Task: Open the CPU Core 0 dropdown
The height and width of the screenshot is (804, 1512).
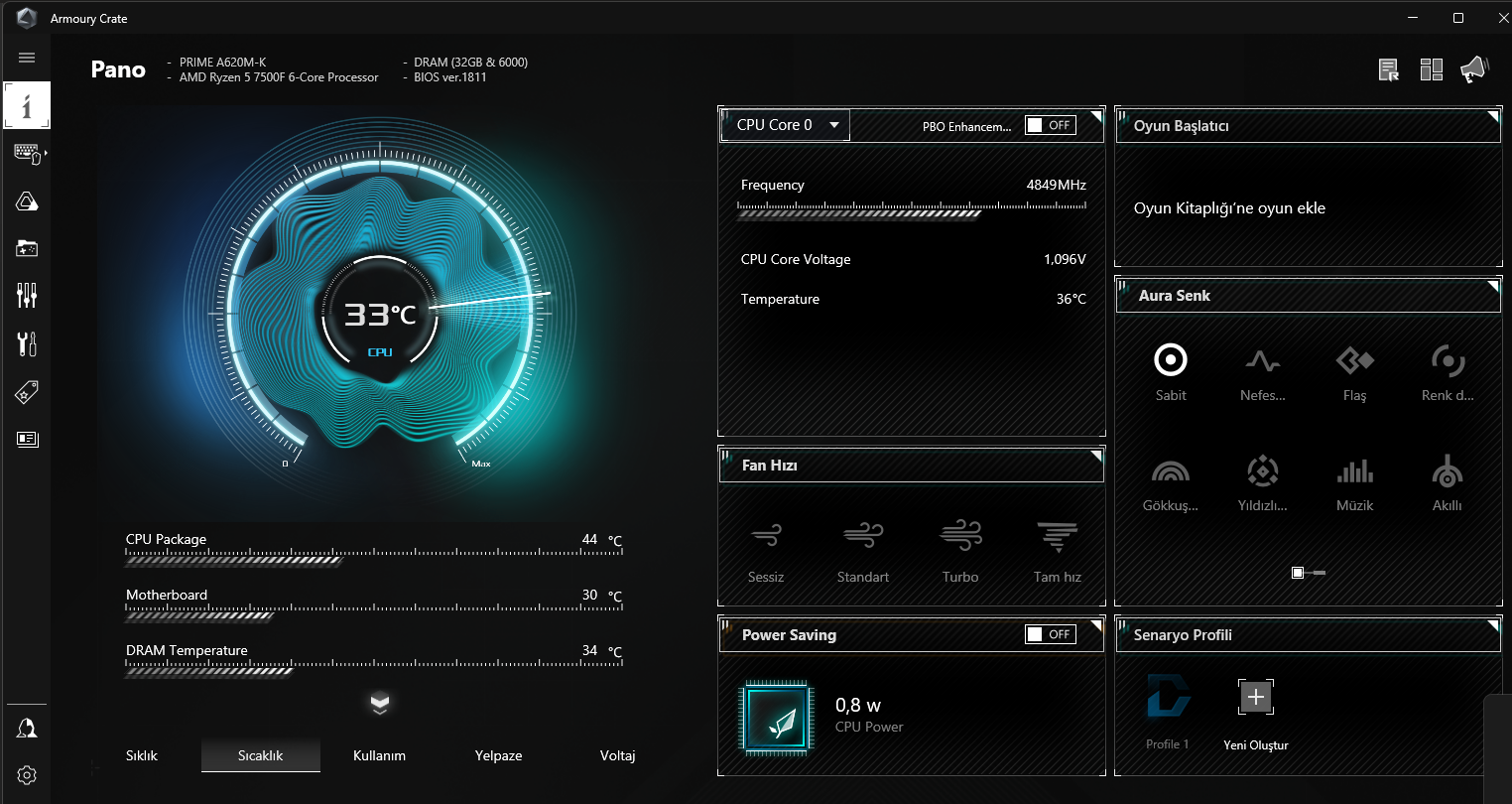Action: click(x=786, y=125)
